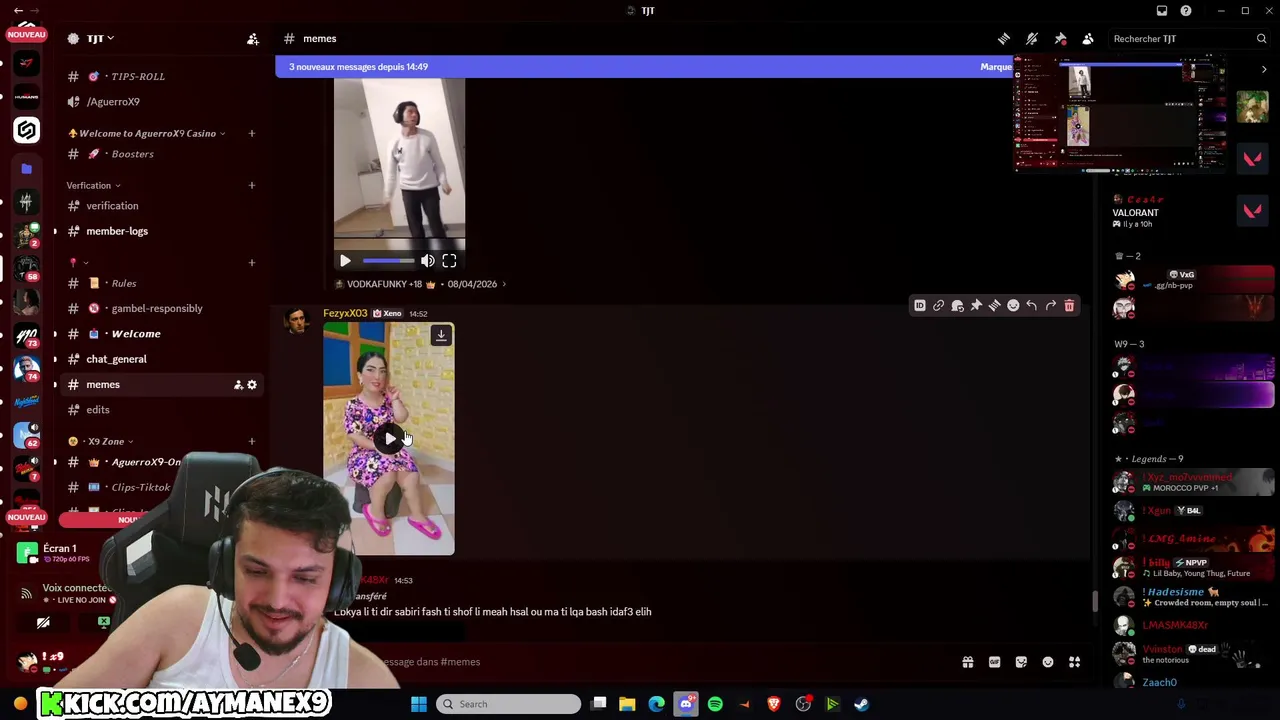Open the sticker picker
The width and height of the screenshot is (1280, 720).
1021,662
